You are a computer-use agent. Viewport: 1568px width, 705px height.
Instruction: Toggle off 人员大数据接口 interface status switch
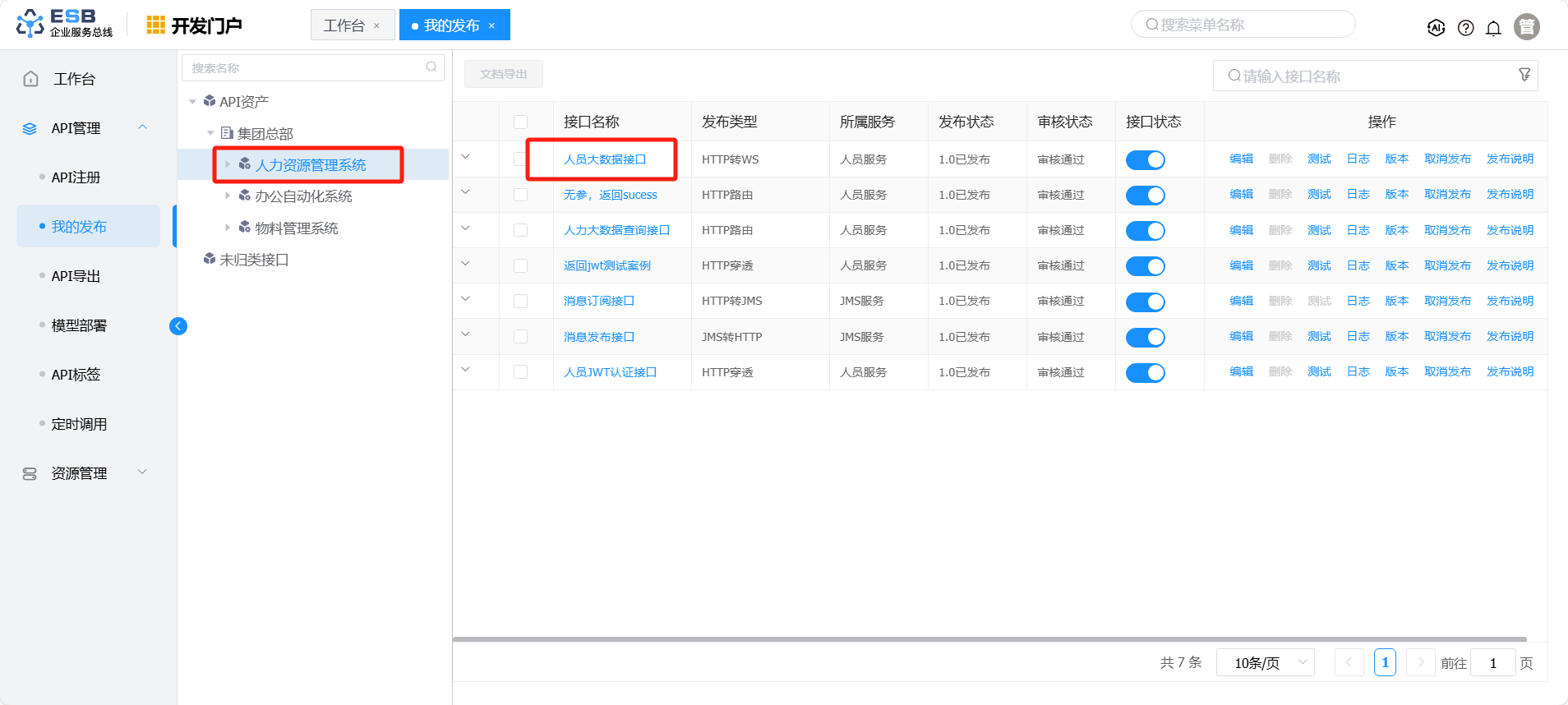pos(1145,160)
